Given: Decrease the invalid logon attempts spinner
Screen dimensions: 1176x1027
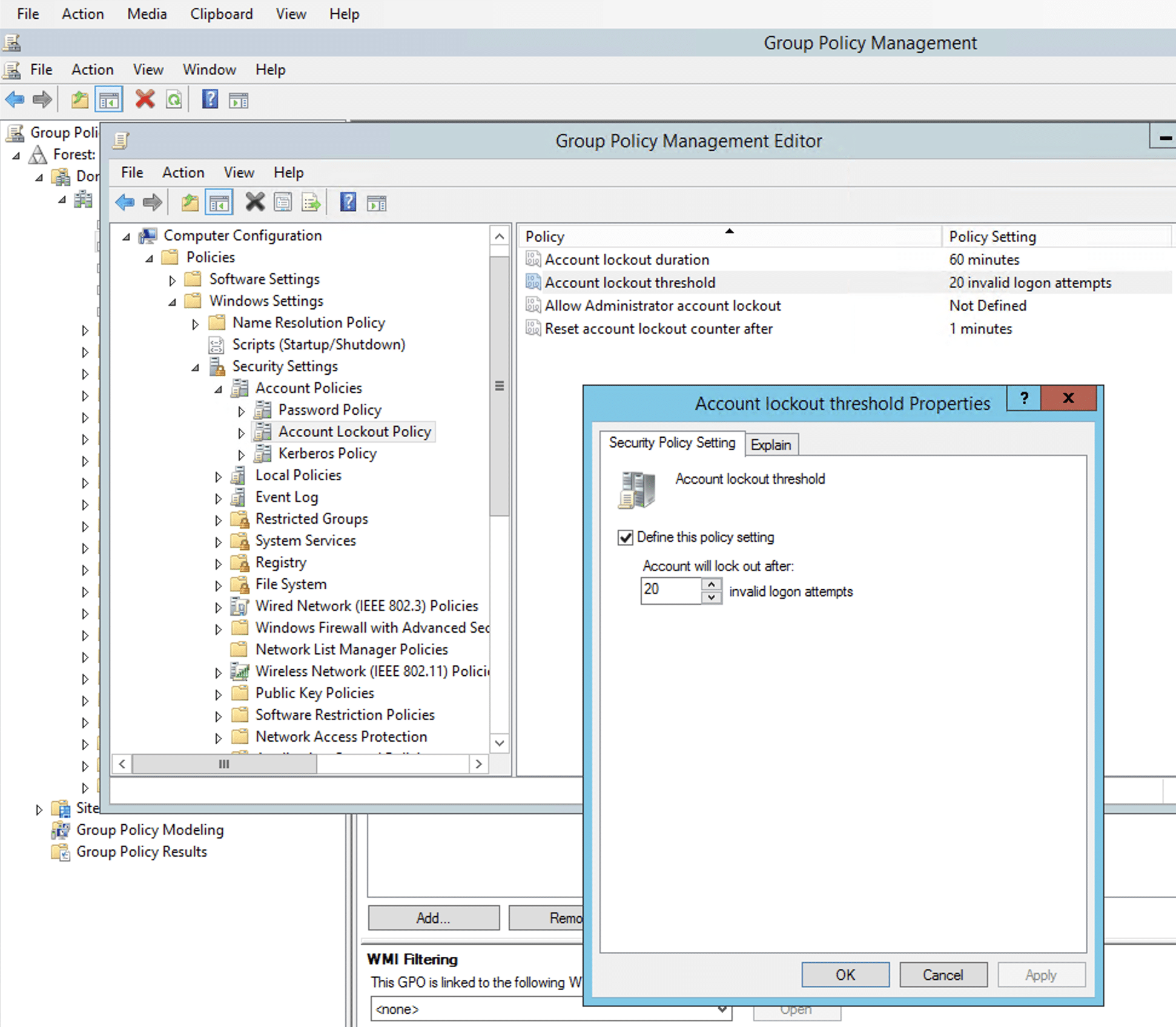Looking at the screenshot, I should (x=712, y=597).
